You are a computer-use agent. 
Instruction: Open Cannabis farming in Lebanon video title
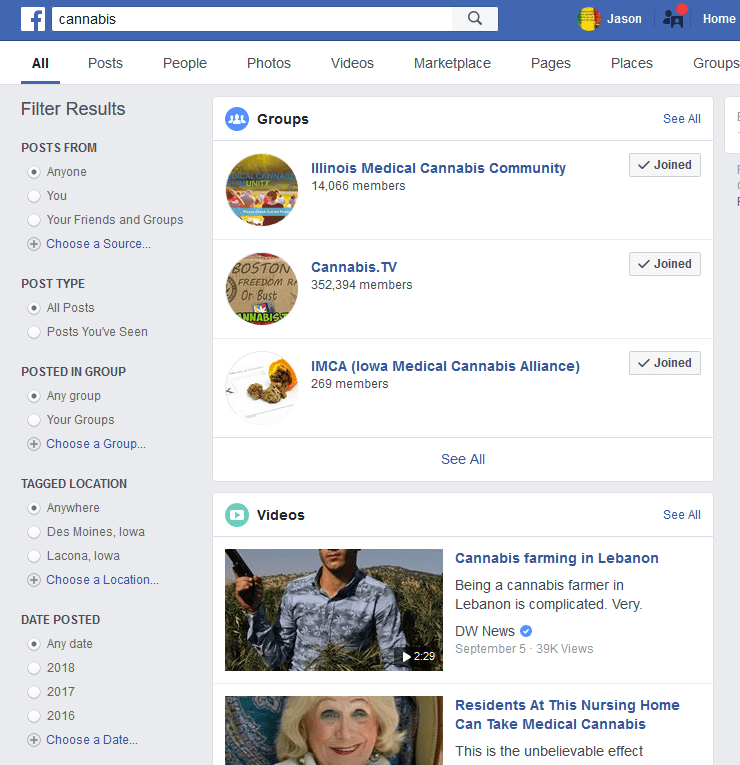(x=557, y=559)
